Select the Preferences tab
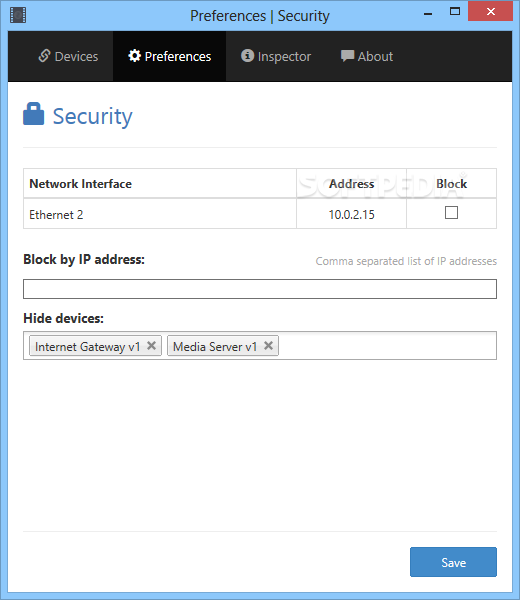 point(170,56)
